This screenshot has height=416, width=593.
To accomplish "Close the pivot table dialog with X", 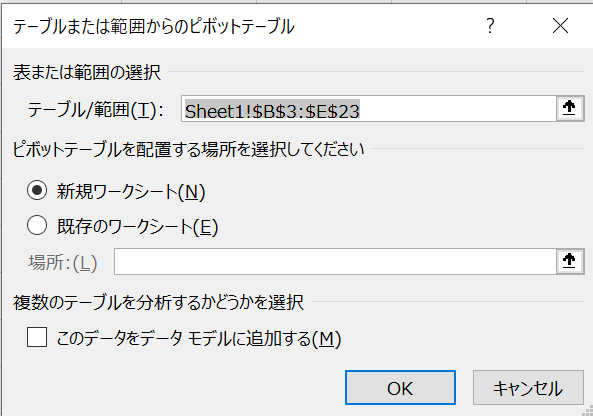I will pyautogui.click(x=560, y=26).
